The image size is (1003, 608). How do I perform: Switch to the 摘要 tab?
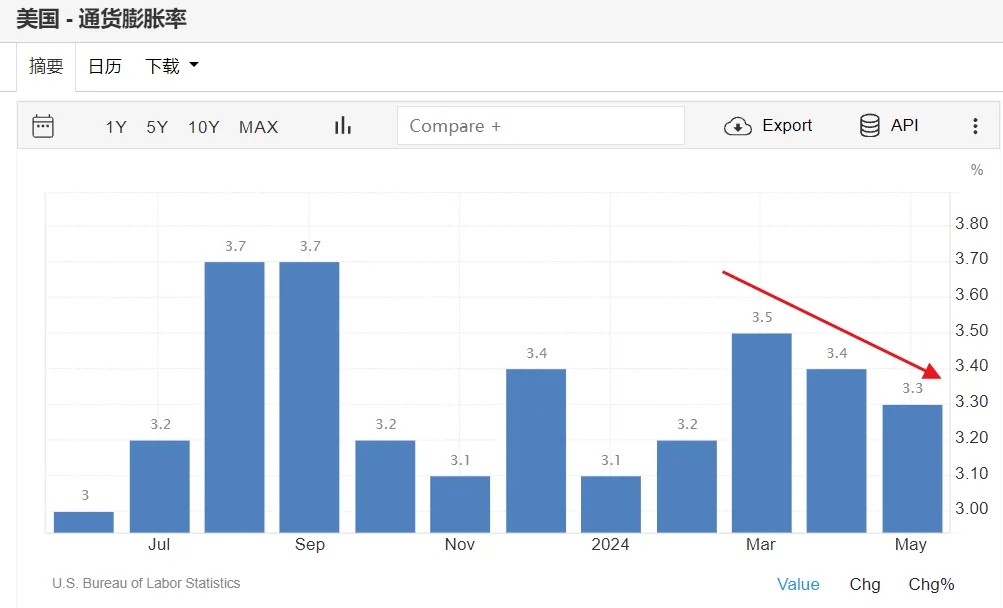(x=46, y=67)
